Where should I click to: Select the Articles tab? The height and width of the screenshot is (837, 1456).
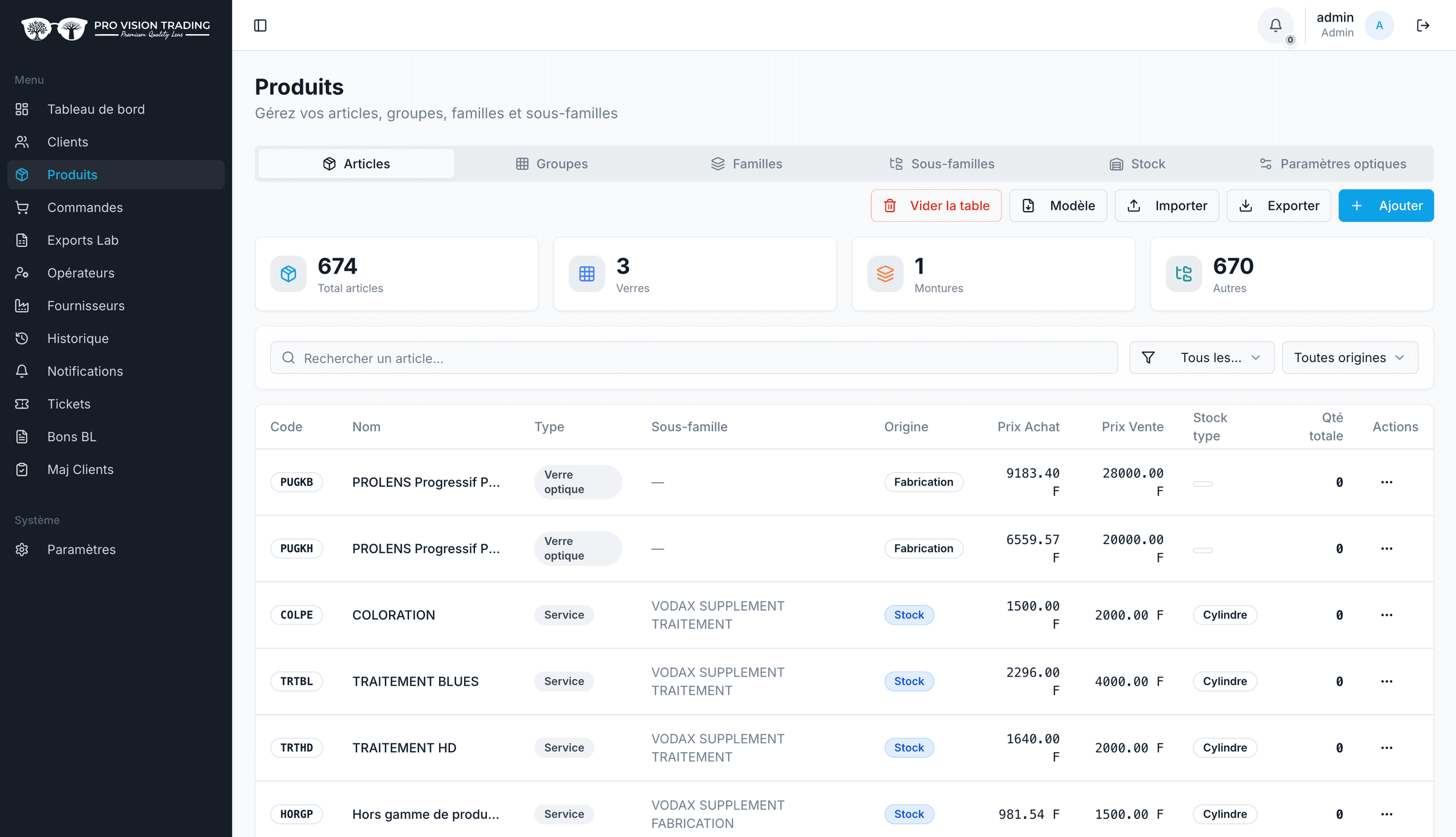pos(356,164)
